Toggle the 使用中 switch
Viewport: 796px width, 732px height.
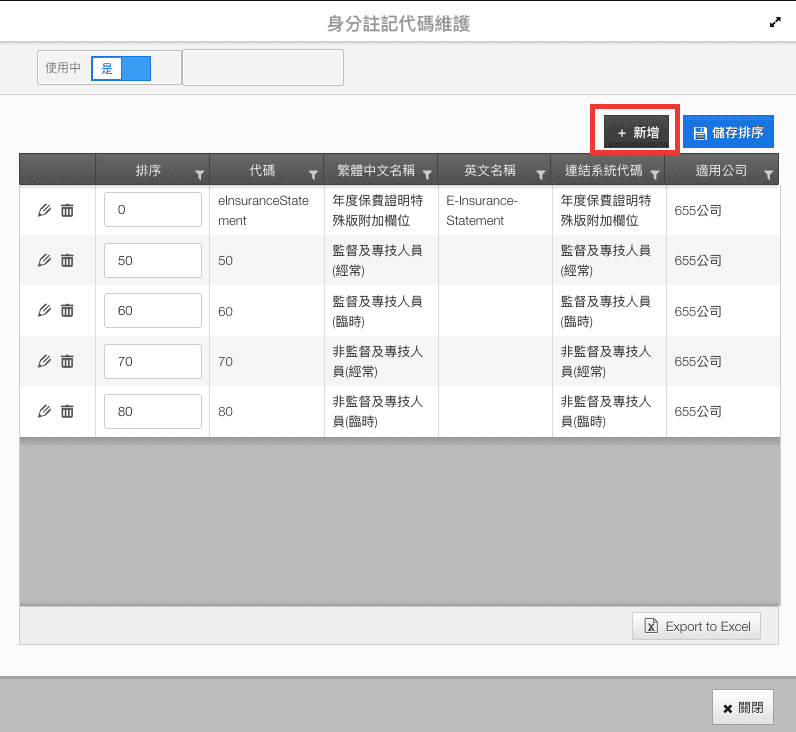click(x=120, y=68)
